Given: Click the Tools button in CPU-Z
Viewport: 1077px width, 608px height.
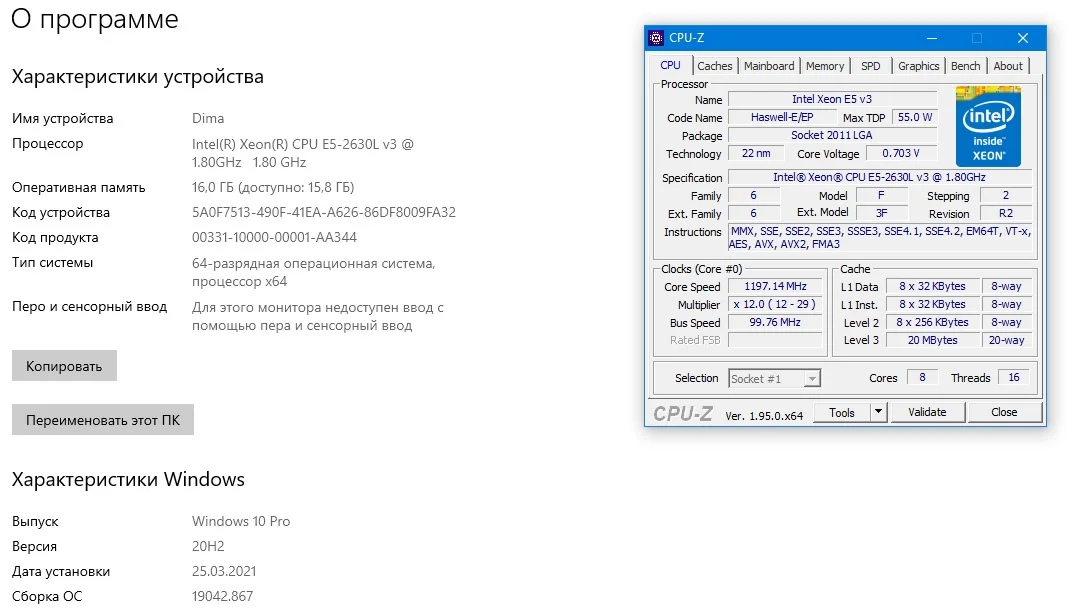Looking at the screenshot, I should tap(841, 412).
